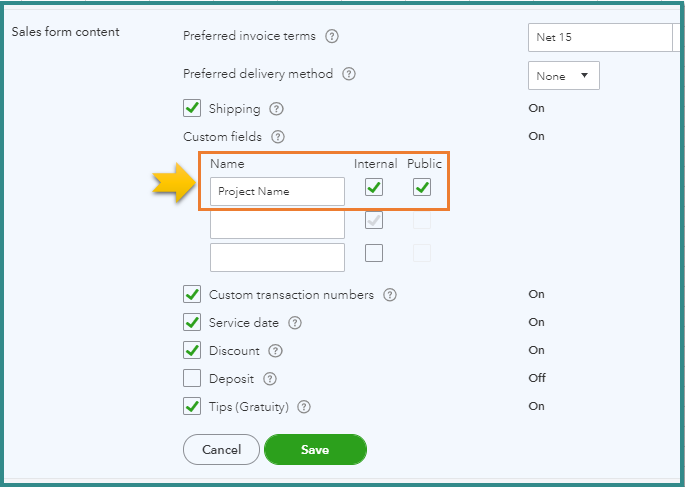Click help icon next to Preferred invoice terms

(x=332, y=37)
